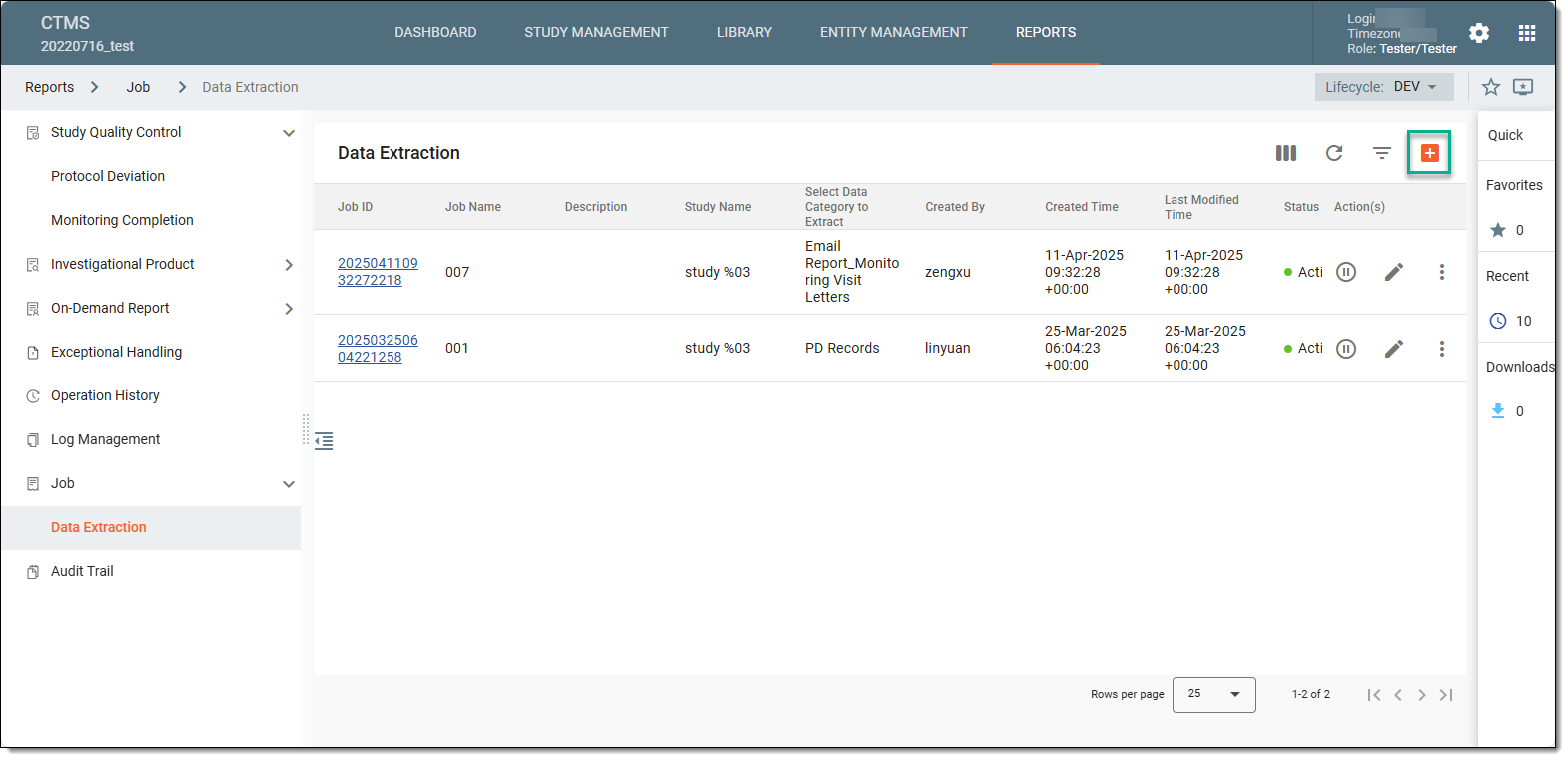This screenshot has height=760, width=1568.
Task: Open the DASHBOARD tab
Action: pyautogui.click(x=435, y=32)
